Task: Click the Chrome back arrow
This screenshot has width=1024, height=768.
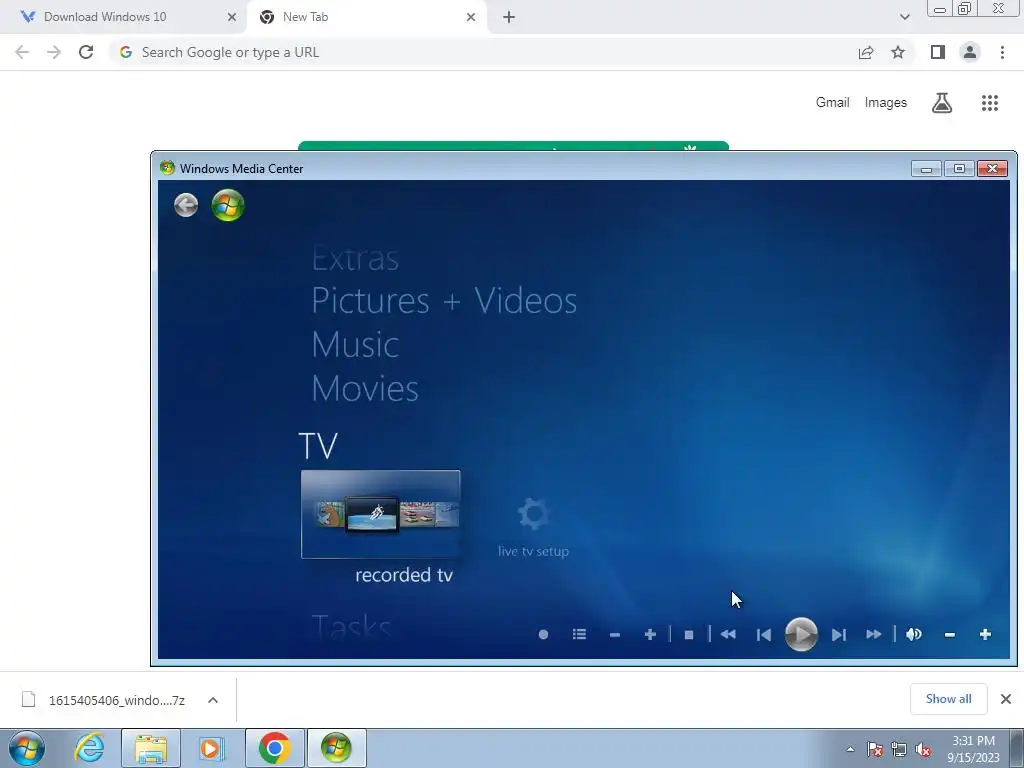Action: pos(22,52)
